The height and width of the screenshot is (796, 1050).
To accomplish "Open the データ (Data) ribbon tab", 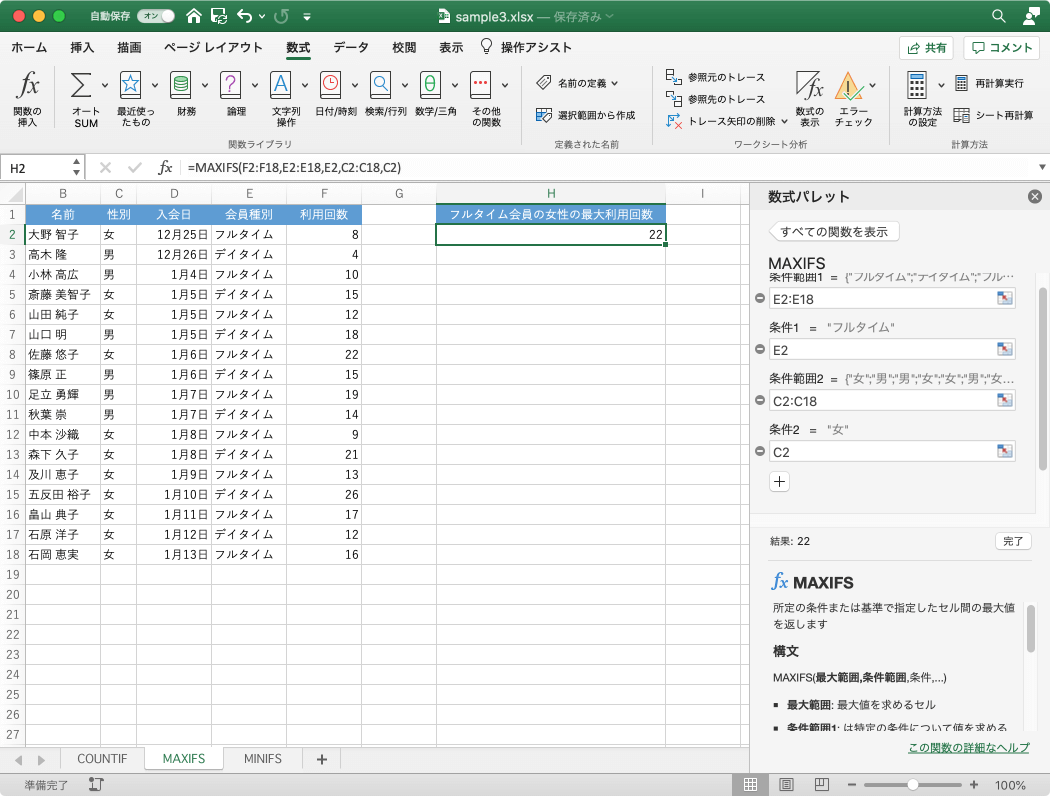I will tap(351, 48).
